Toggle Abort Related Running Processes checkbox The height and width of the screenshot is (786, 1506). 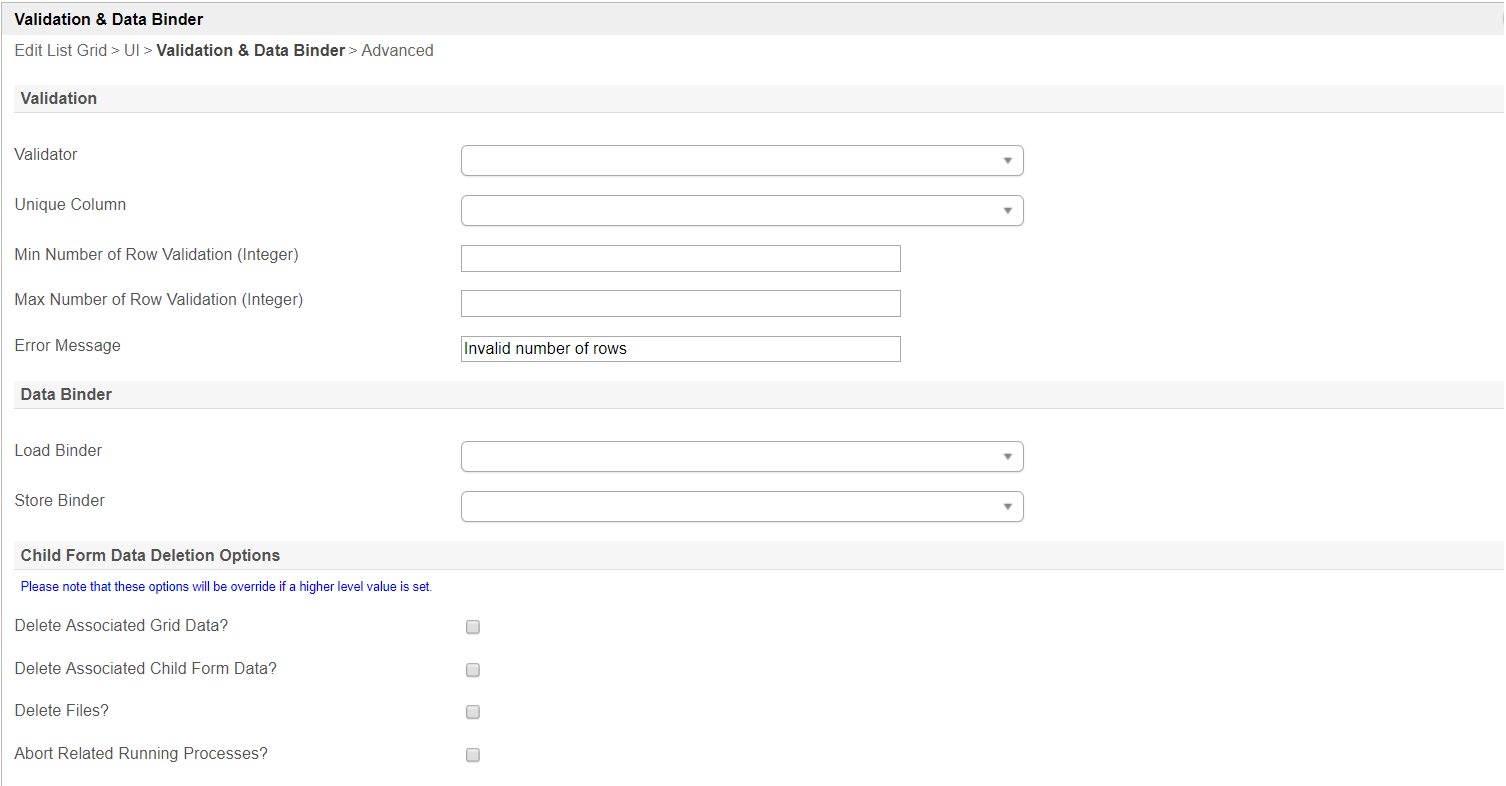(473, 755)
